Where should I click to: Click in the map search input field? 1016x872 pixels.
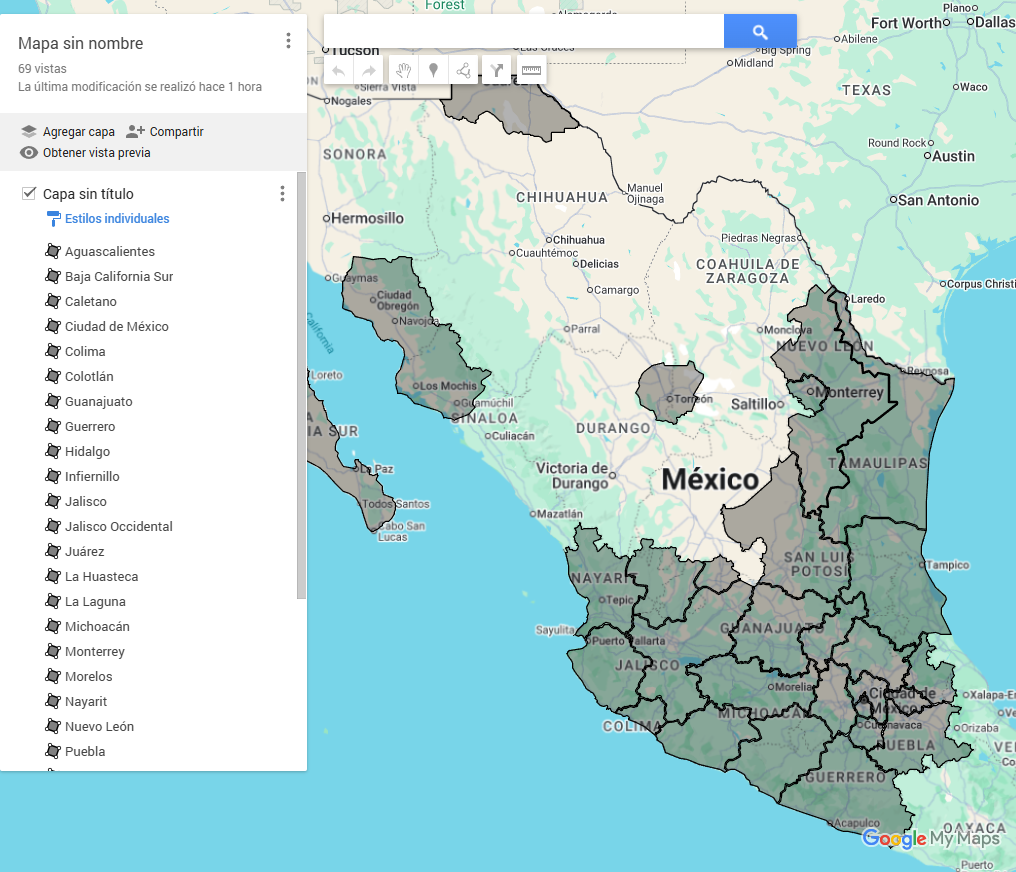click(x=524, y=31)
